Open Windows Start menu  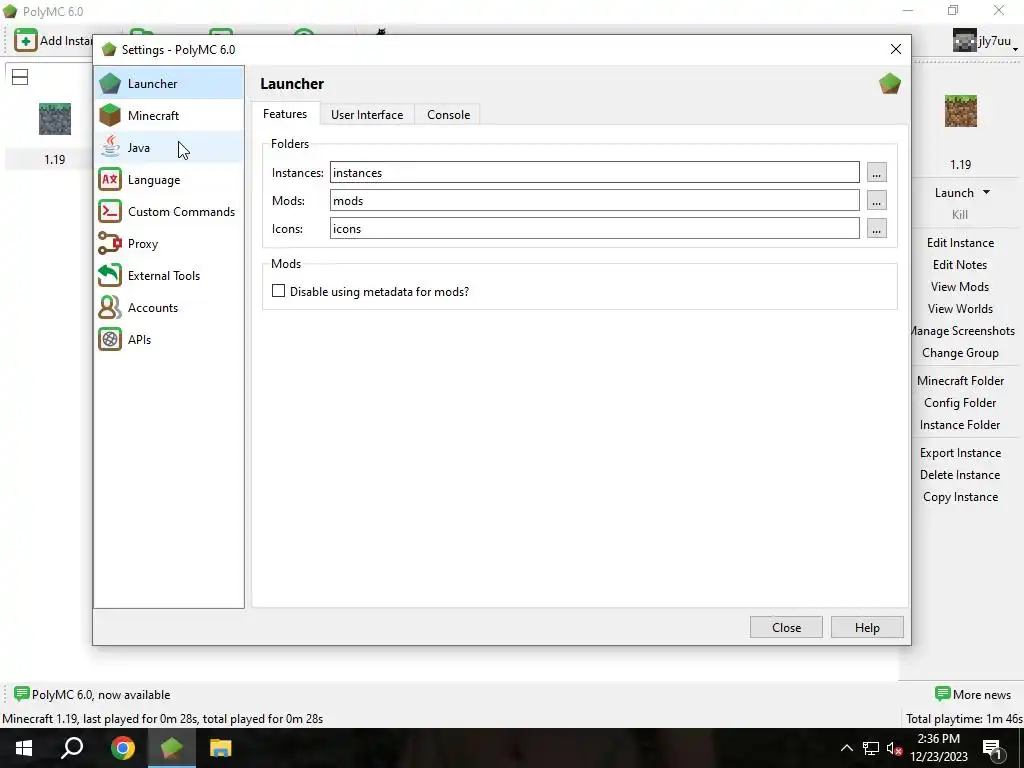(x=24, y=748)
